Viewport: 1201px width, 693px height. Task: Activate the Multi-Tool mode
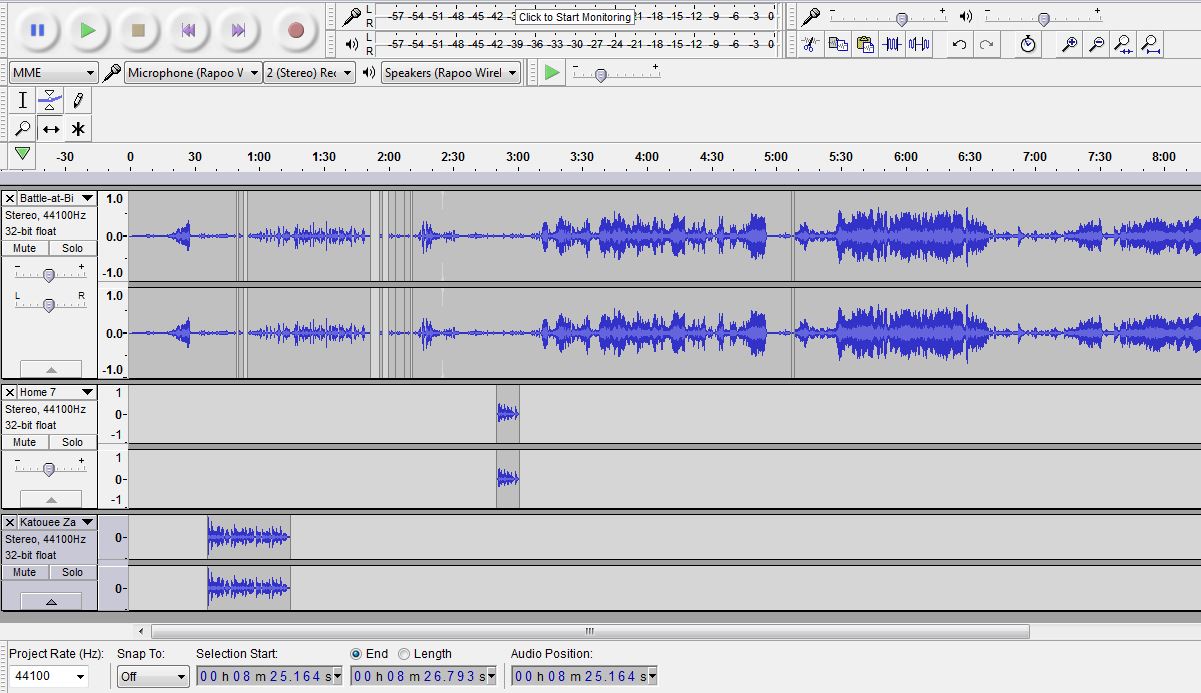[76, 128]
